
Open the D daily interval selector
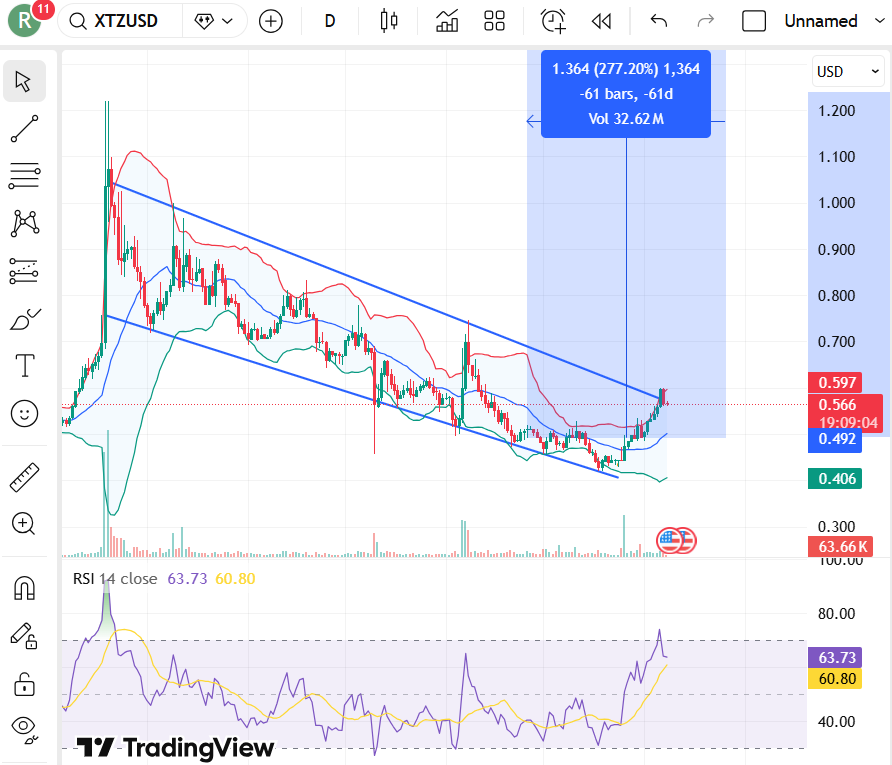pos(329,20)
